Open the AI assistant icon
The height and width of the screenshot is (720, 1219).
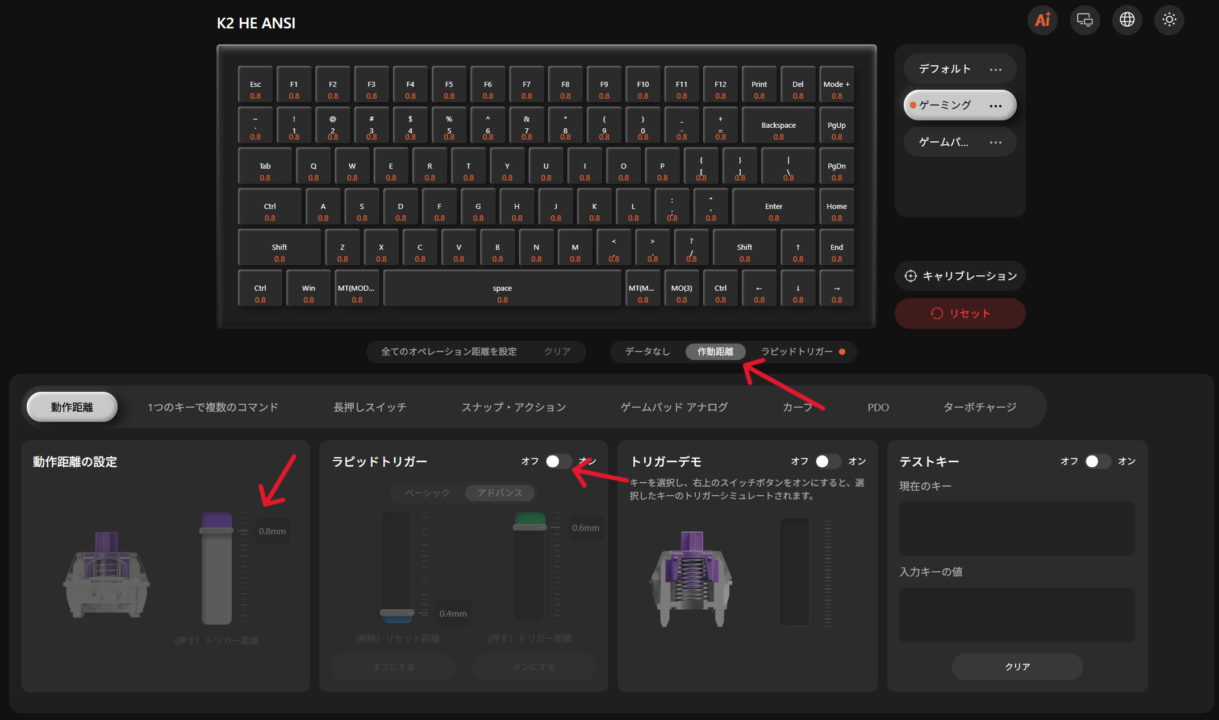[1043, 19]
